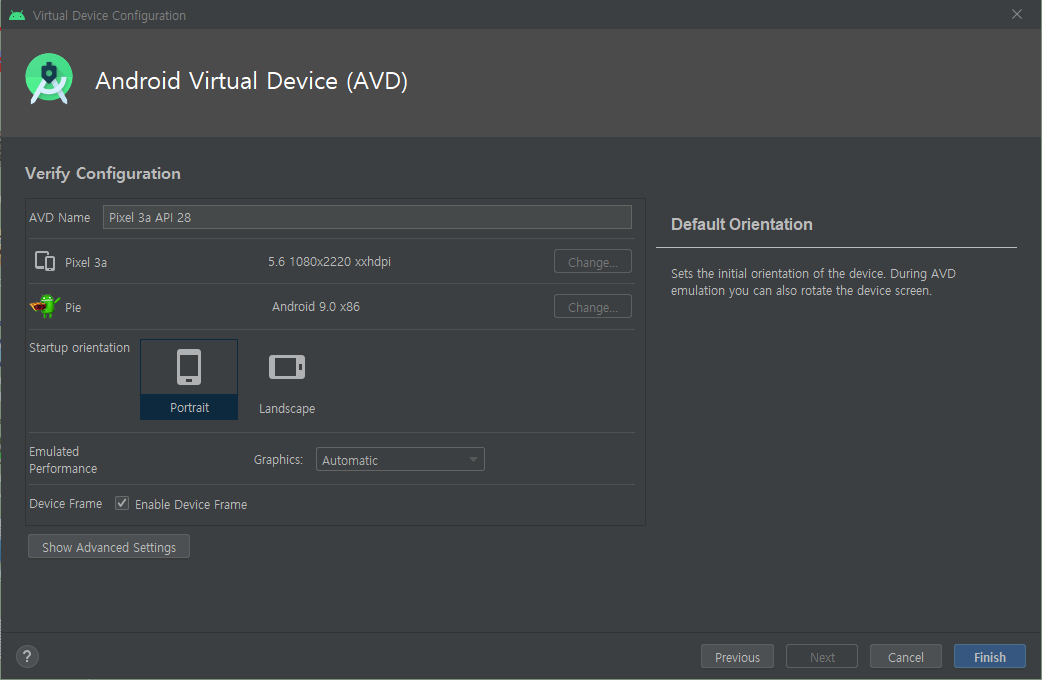The height and width of the screenshot is (680, 1042).
Task: Click the 'Verify Configuration' heading
Action: pos(103,173)
